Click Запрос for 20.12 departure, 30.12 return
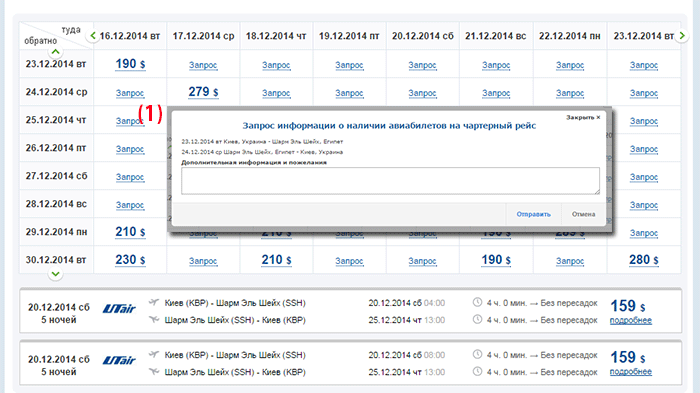The image size is (700, 393). pos(422,261)
